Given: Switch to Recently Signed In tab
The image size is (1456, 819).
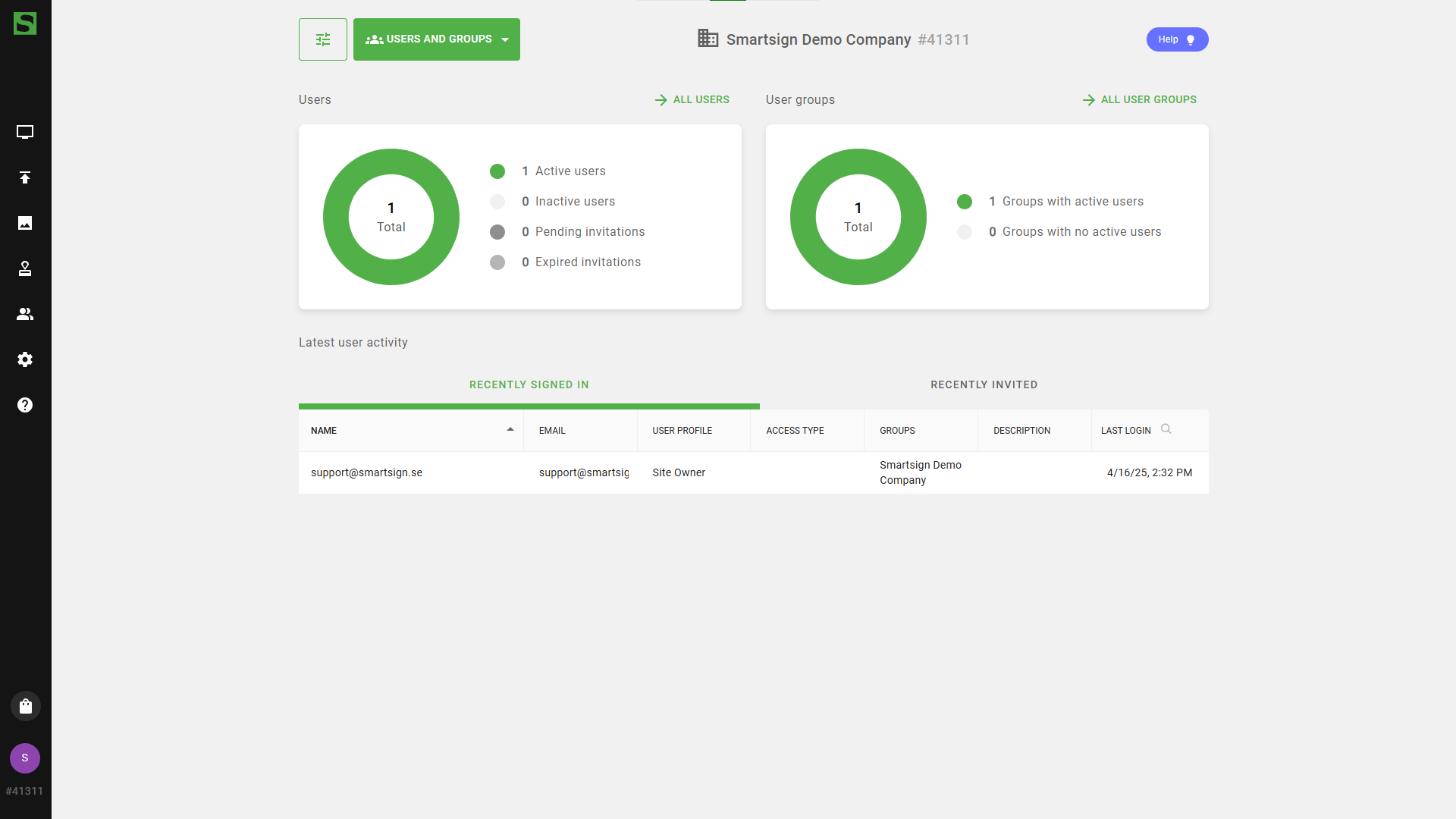Looking at the screenshot, I should (x=529, y=385).
